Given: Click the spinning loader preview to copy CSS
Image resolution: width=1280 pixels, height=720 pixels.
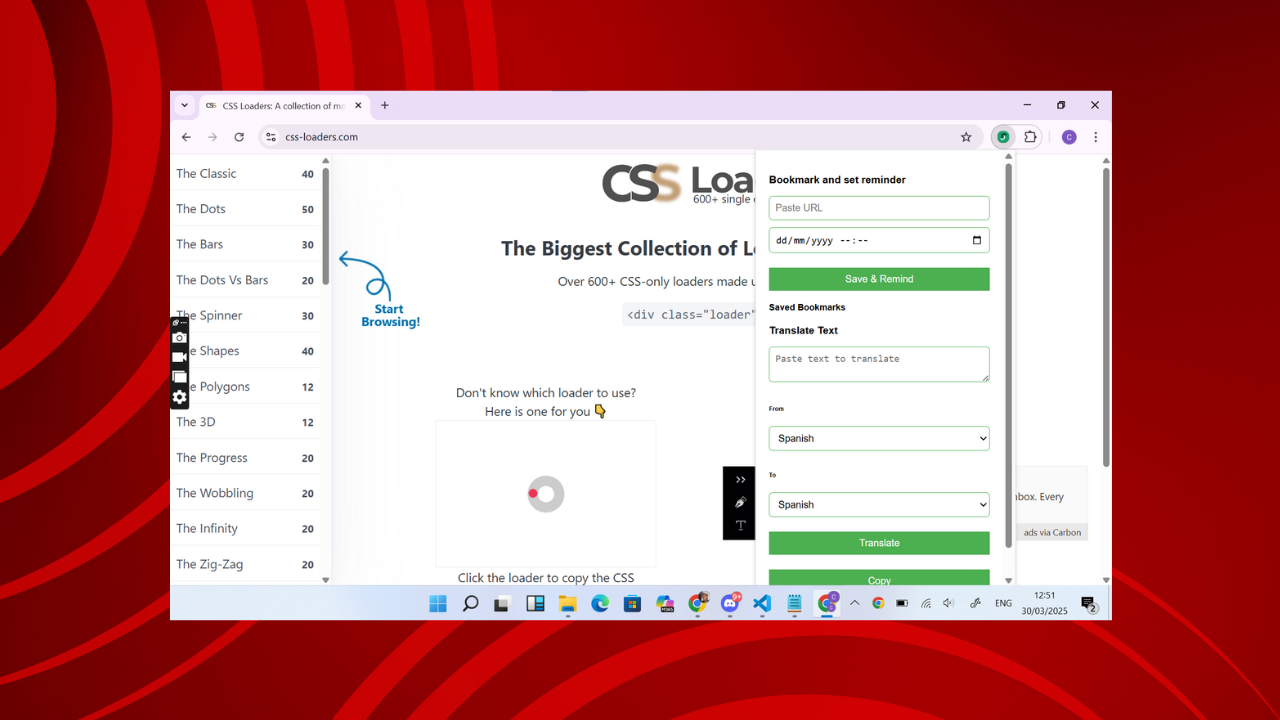Looking at the screenshot, I should [546, 494].
